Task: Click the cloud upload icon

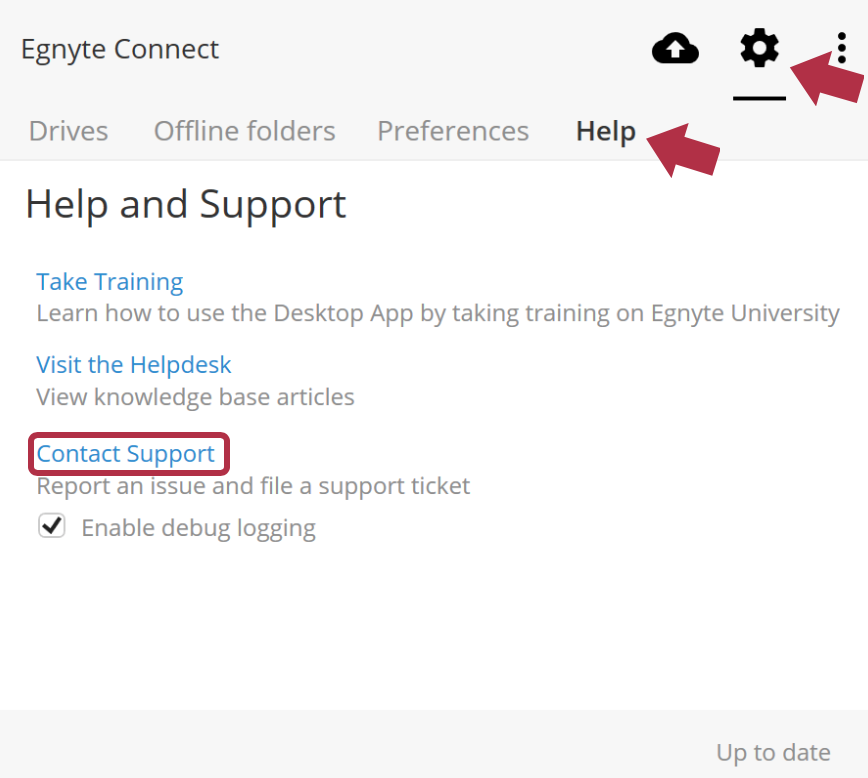Action: [x=675, y=48]
